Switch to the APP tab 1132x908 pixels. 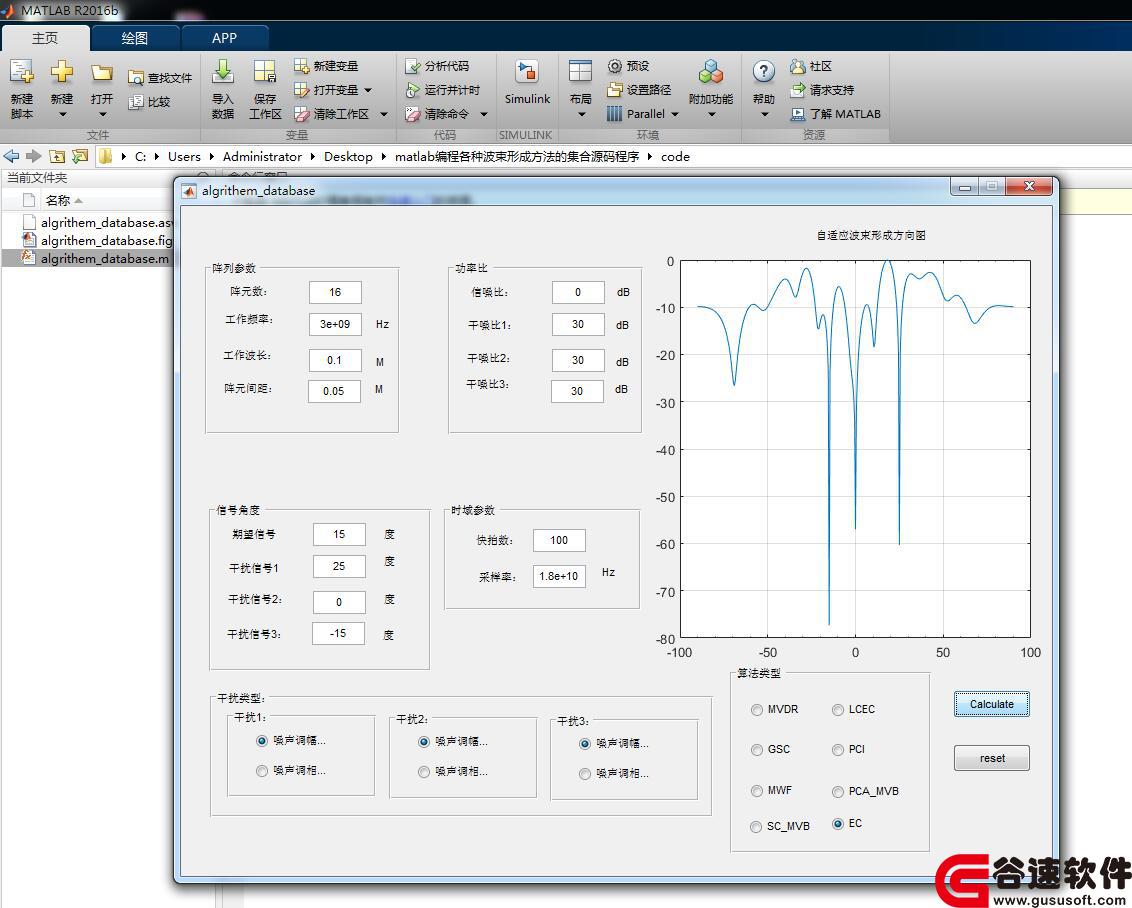click(225, 38)
